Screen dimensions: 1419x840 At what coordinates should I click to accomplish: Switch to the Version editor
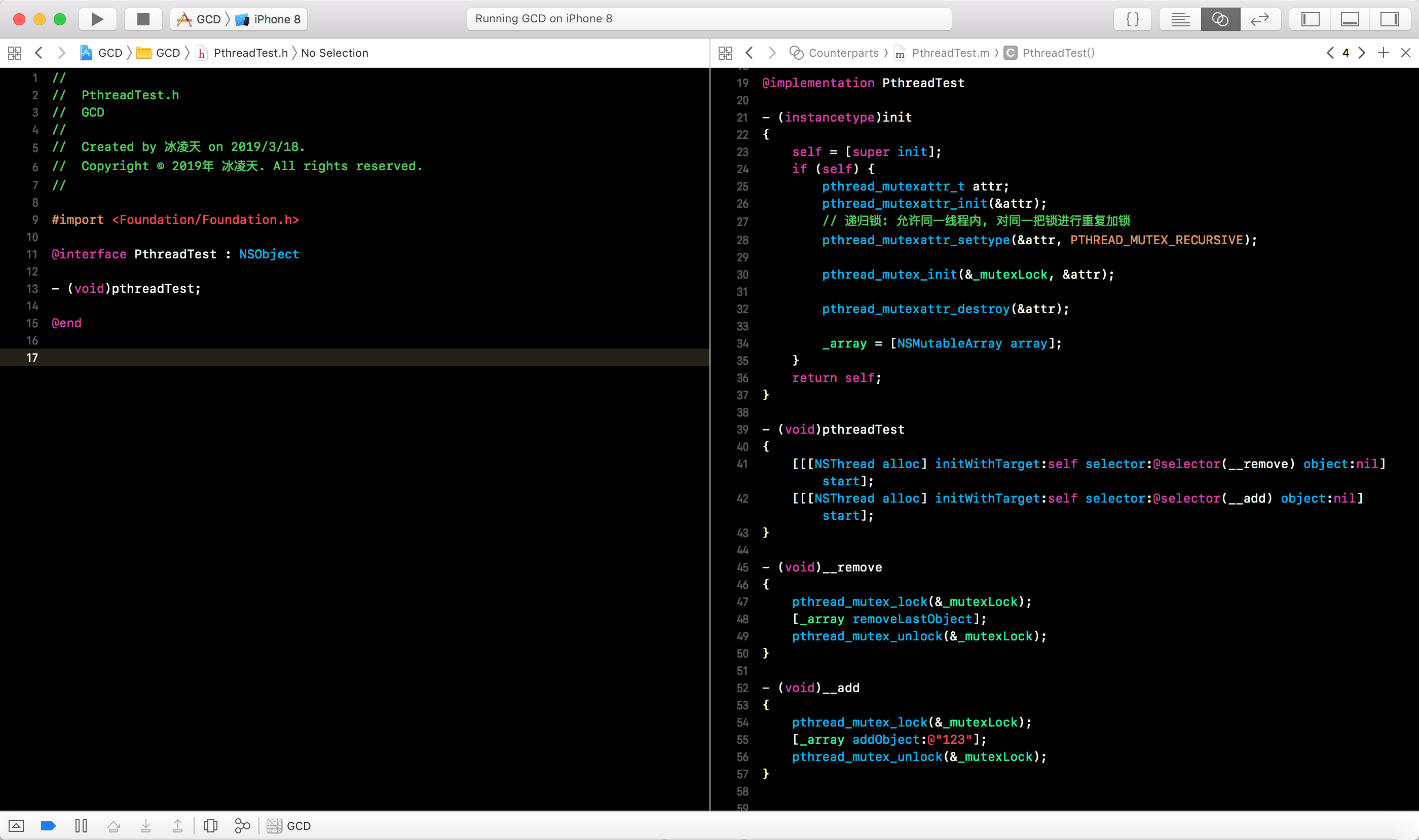(1260, 19)
